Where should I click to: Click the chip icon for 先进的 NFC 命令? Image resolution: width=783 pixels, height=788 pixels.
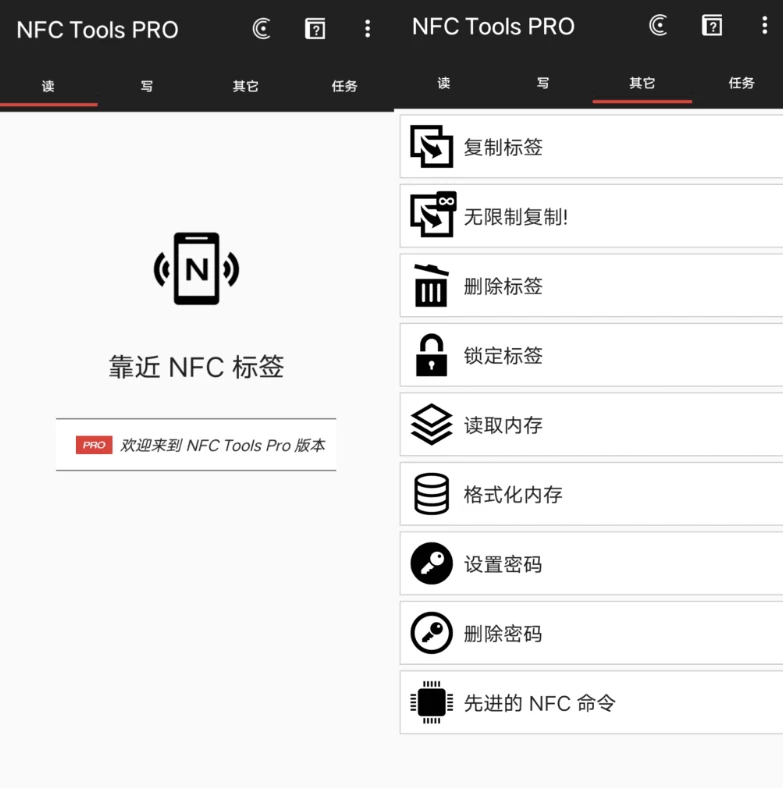(x=432, y=702)
